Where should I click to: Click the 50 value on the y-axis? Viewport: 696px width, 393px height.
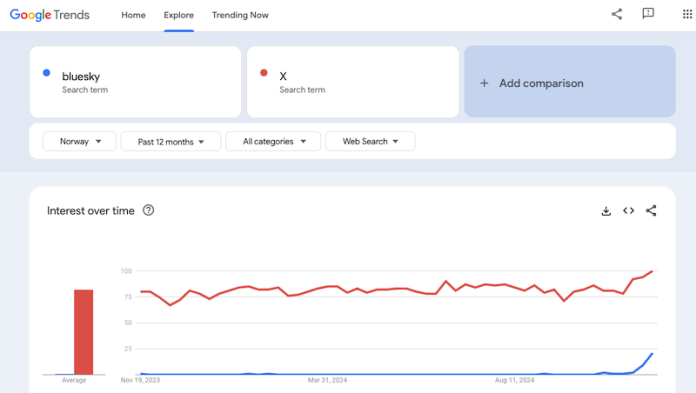(x=128, y=323)
